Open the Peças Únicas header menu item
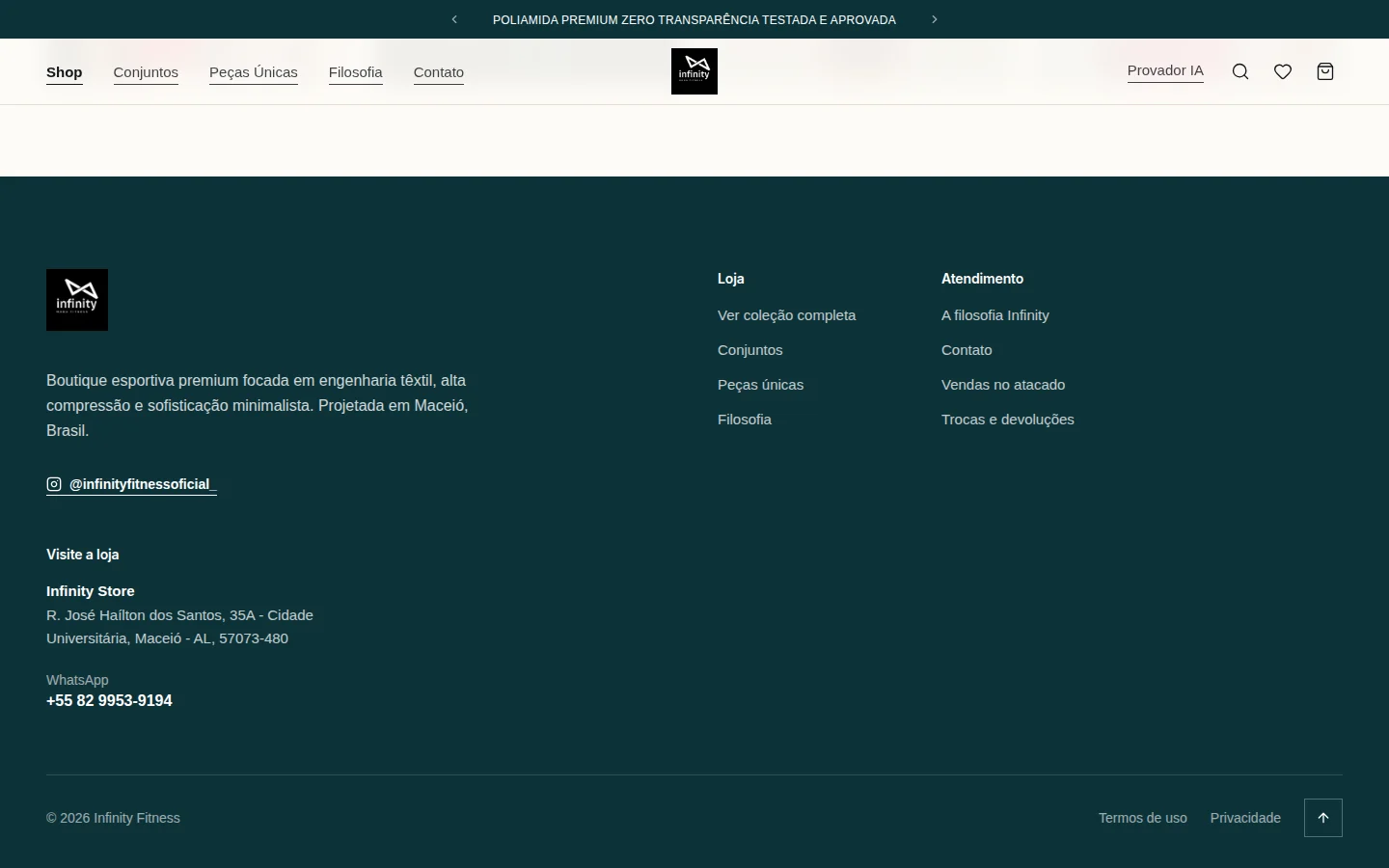Screen dimensions: 1389x868 pyautogui.click(x=254, y=72)
